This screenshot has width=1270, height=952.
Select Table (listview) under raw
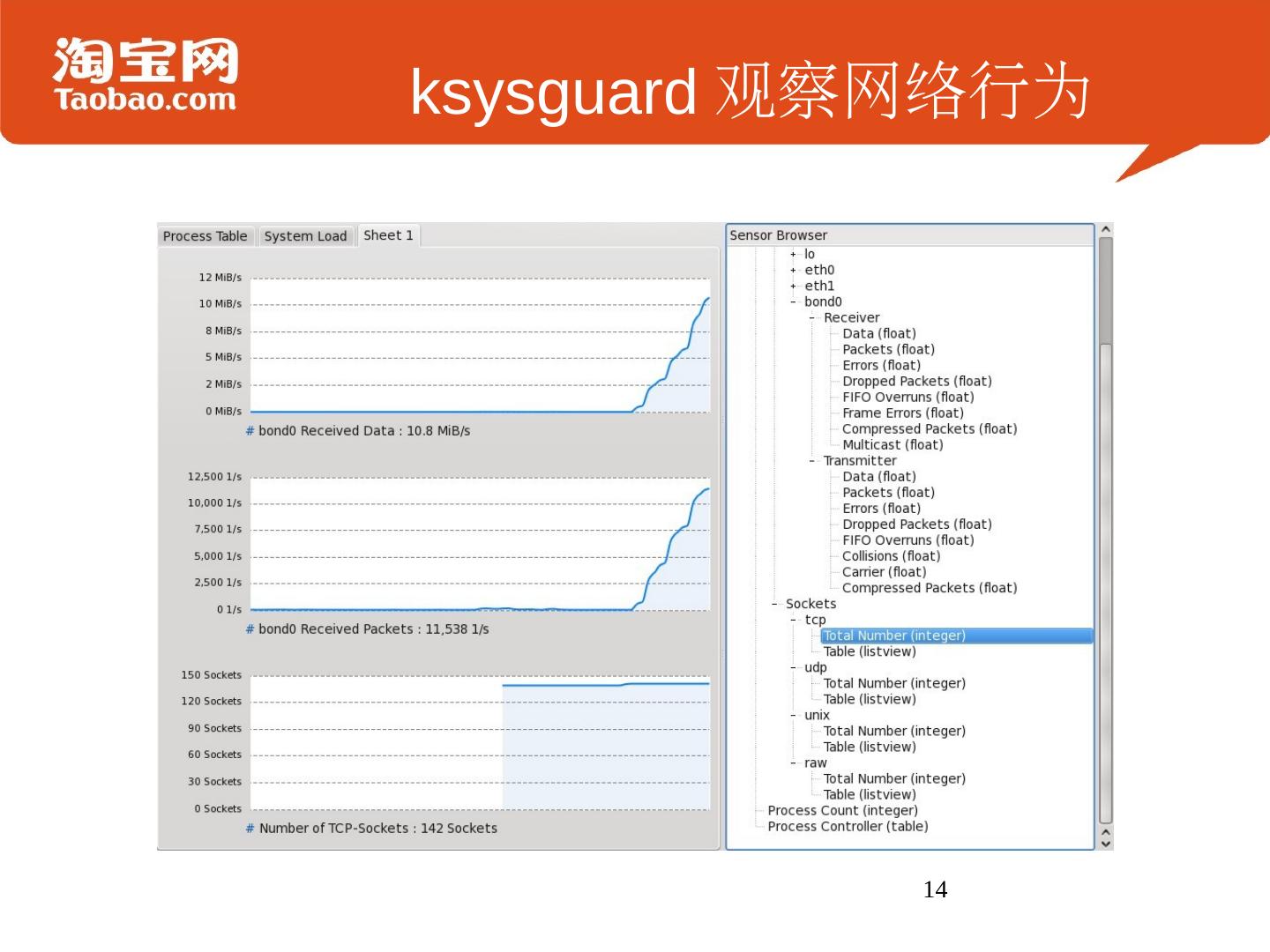pyautogui.click(x=870, y=794)
